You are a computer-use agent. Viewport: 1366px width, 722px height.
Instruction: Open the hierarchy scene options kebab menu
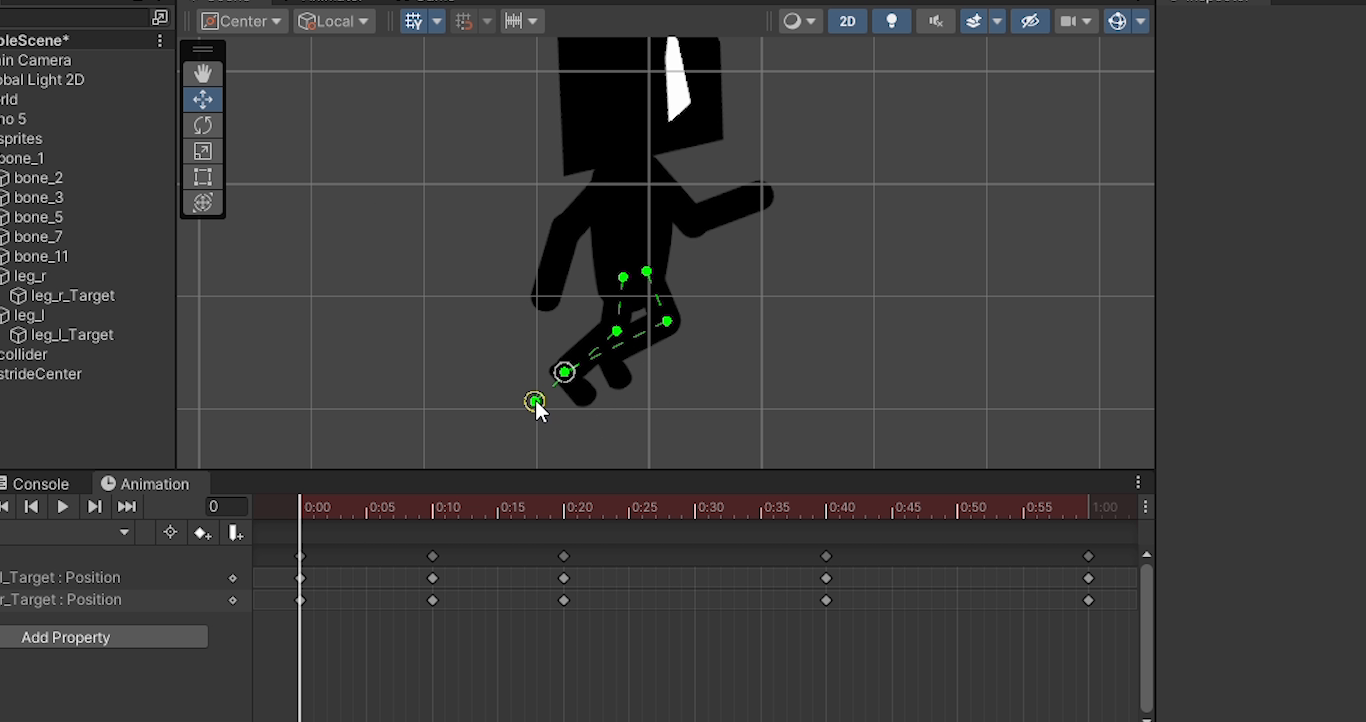coord(160,41)
